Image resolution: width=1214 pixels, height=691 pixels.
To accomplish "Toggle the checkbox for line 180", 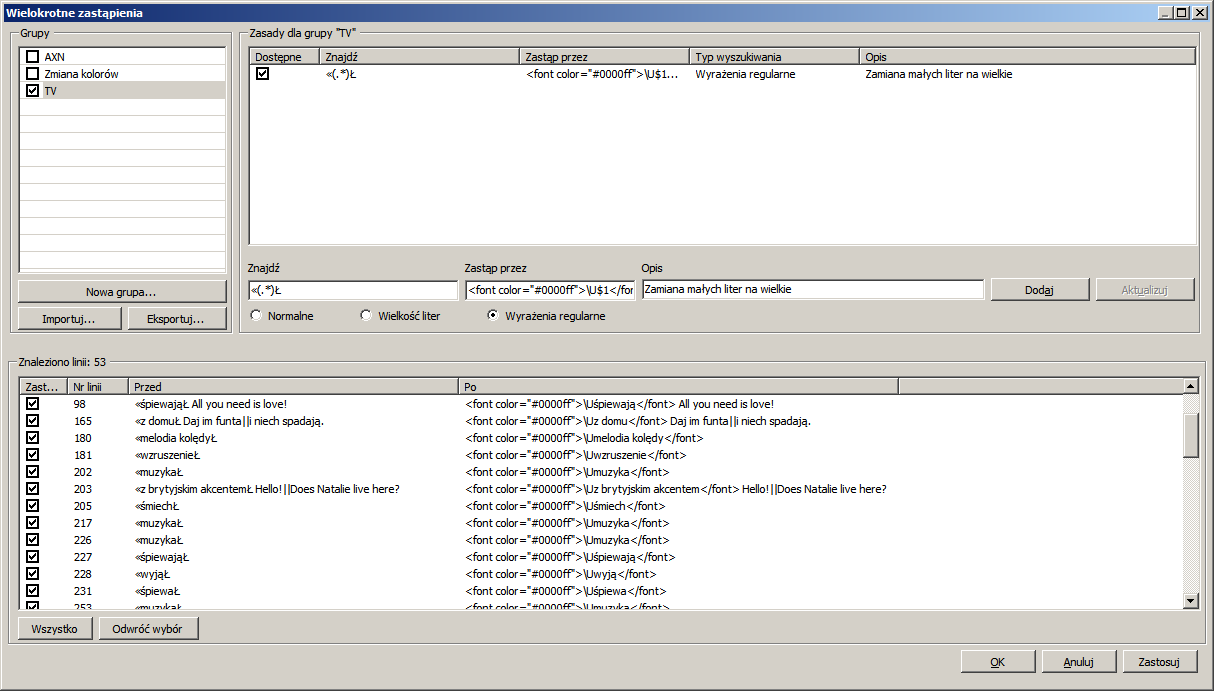I will coord(33,438).
